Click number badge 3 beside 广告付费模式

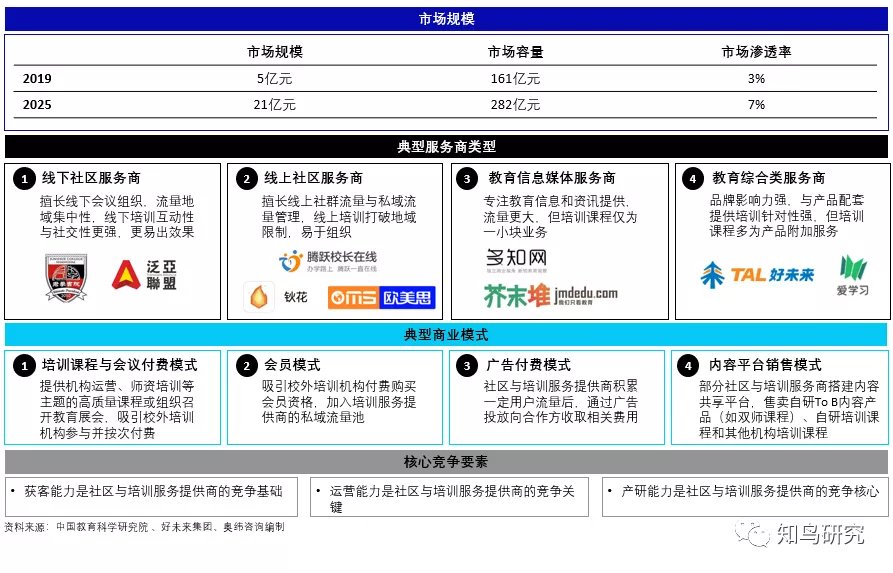(x=468, y=366)
